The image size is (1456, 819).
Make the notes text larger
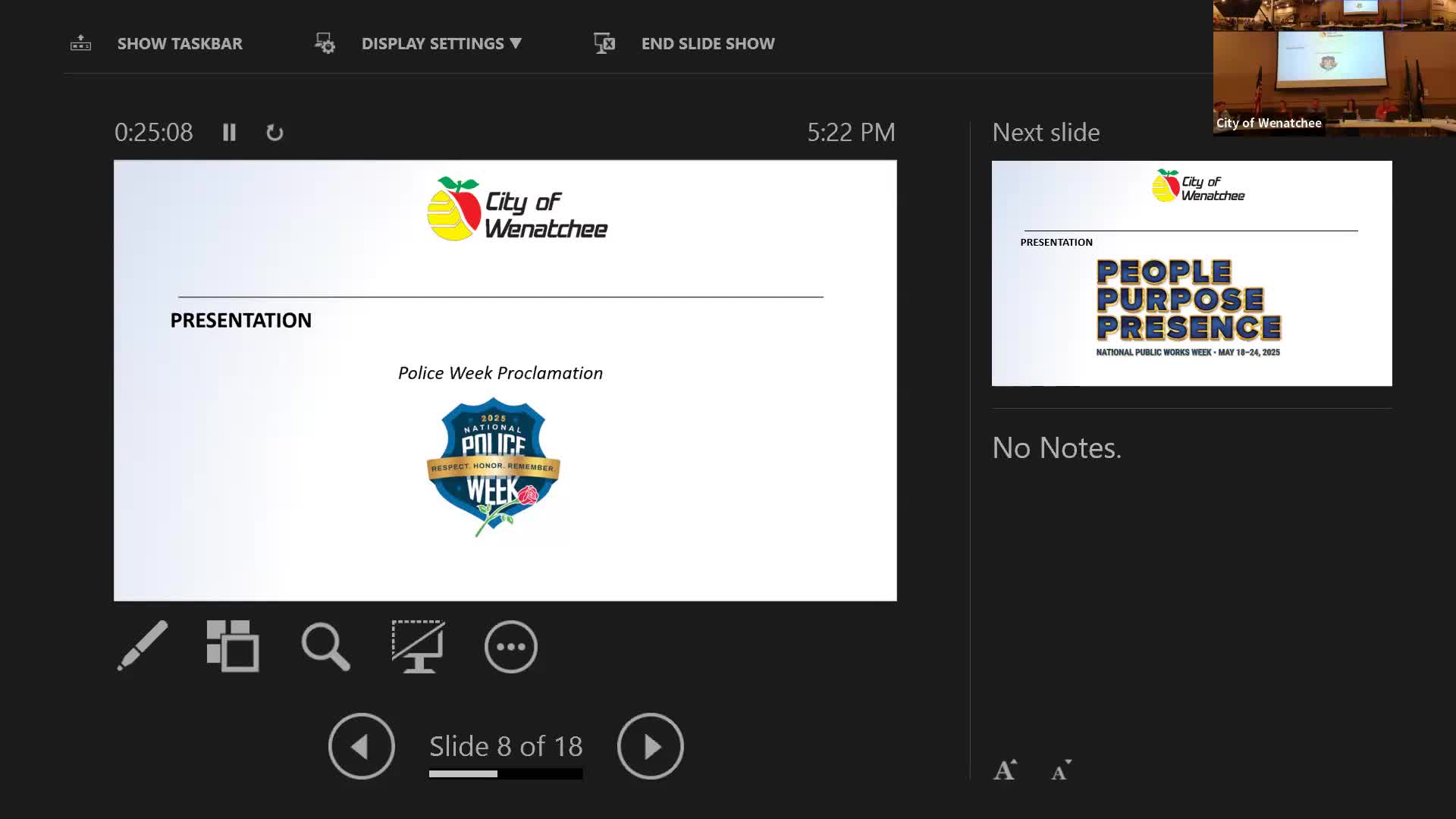pos(1006,770)
